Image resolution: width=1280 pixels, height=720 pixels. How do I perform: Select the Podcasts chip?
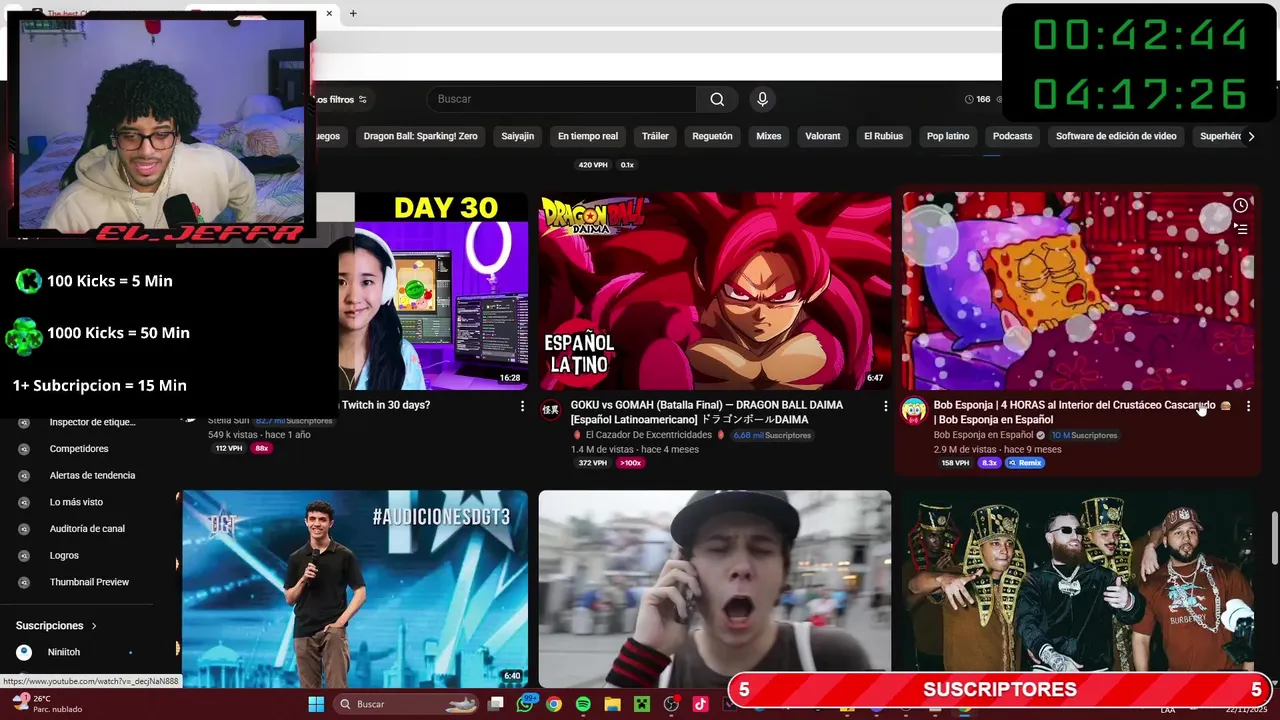coord(1012,136)
